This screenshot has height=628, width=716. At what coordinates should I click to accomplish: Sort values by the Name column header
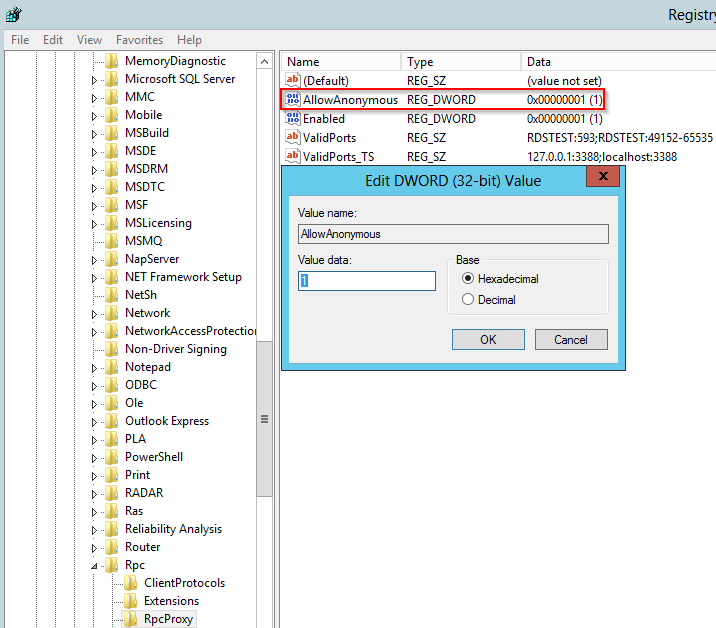pos(341,62)
